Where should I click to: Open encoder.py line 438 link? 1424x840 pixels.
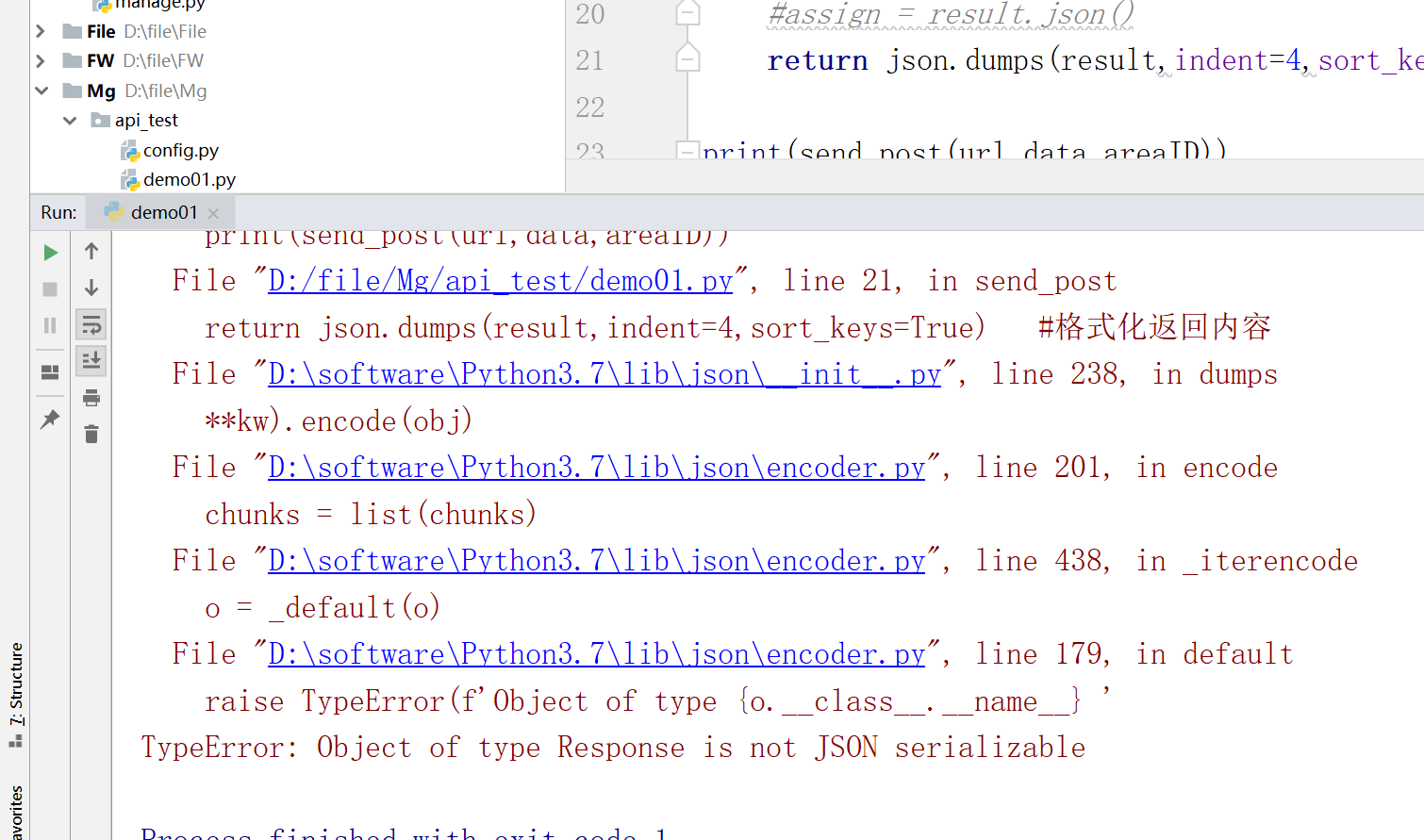pyautogui.click(x=596, y=560)
